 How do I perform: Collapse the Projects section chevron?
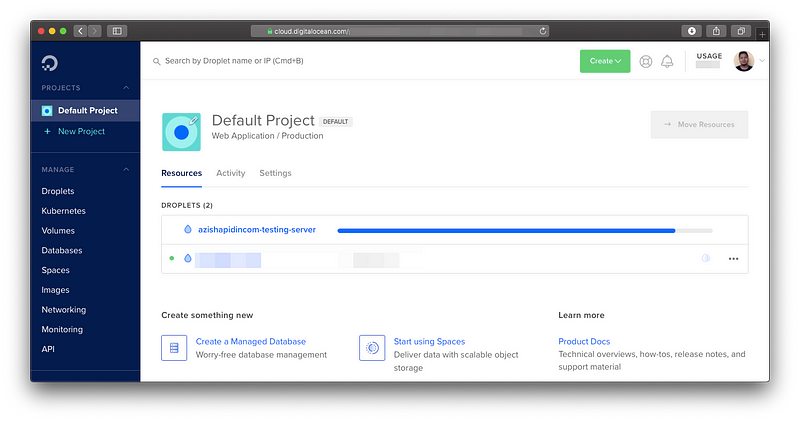coord(126,88)
